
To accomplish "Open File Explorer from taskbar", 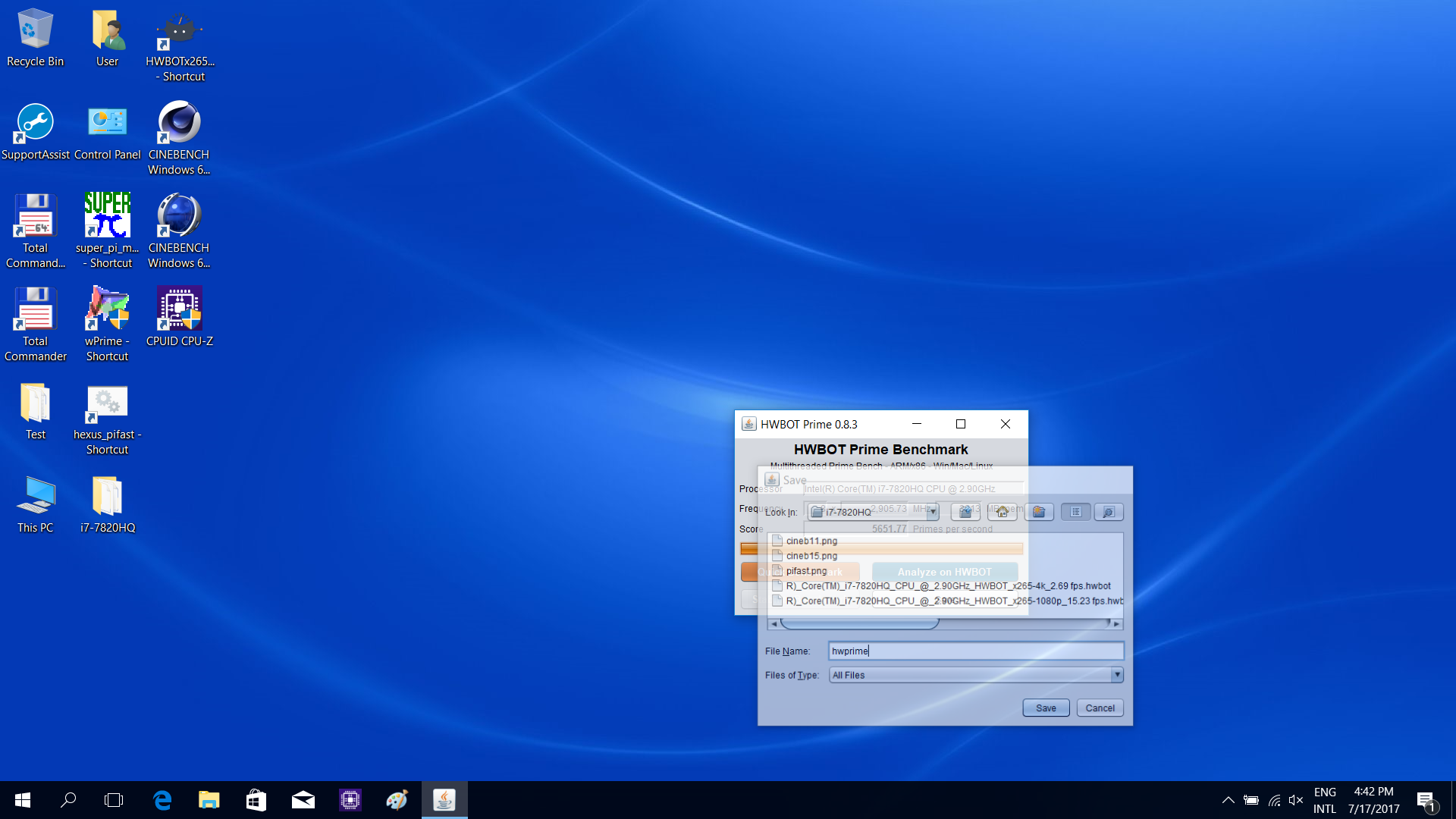I will pos(209,800).
